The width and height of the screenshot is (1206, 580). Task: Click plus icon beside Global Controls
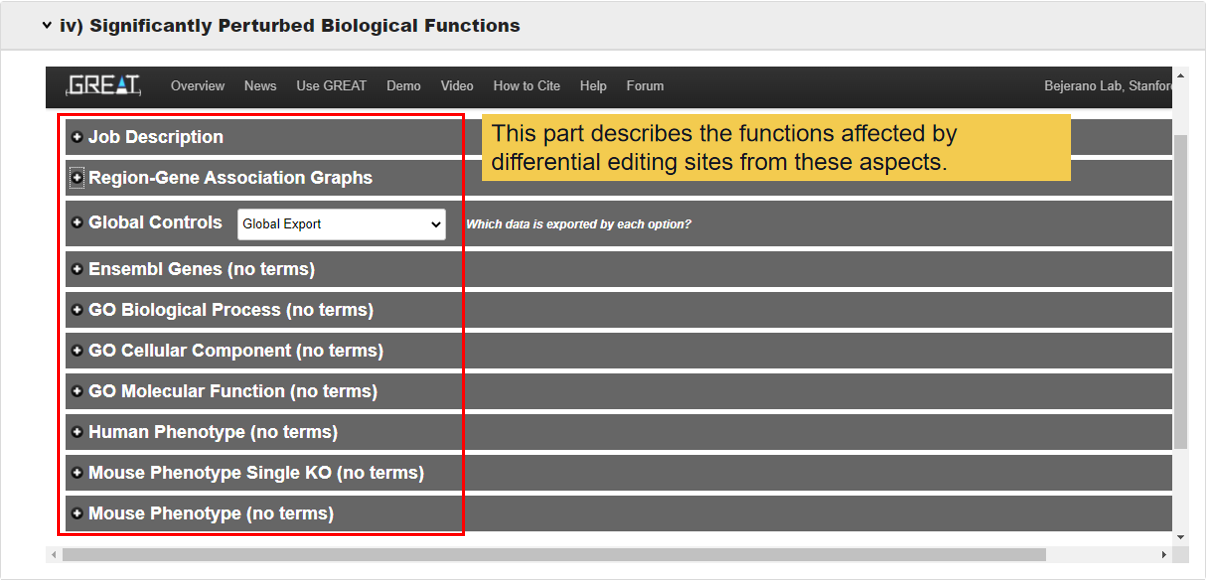tap(77, 223)
